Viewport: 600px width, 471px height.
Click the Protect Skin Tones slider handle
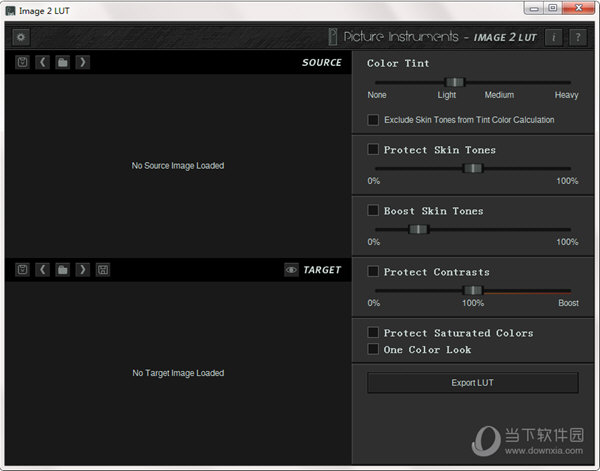(x=473, y=168)
